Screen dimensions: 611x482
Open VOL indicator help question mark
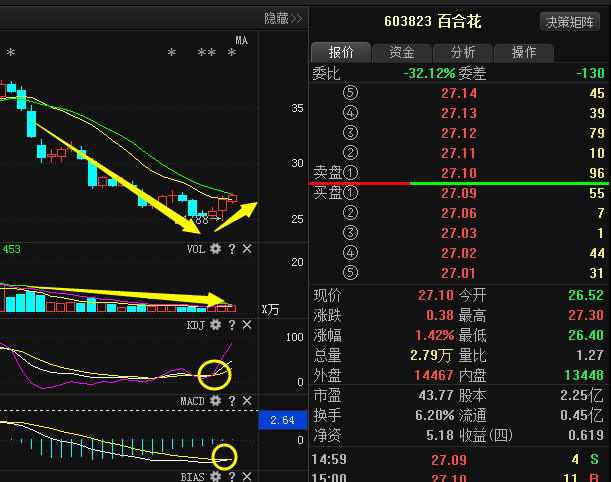pyautogui.click(x=232, y=249)
